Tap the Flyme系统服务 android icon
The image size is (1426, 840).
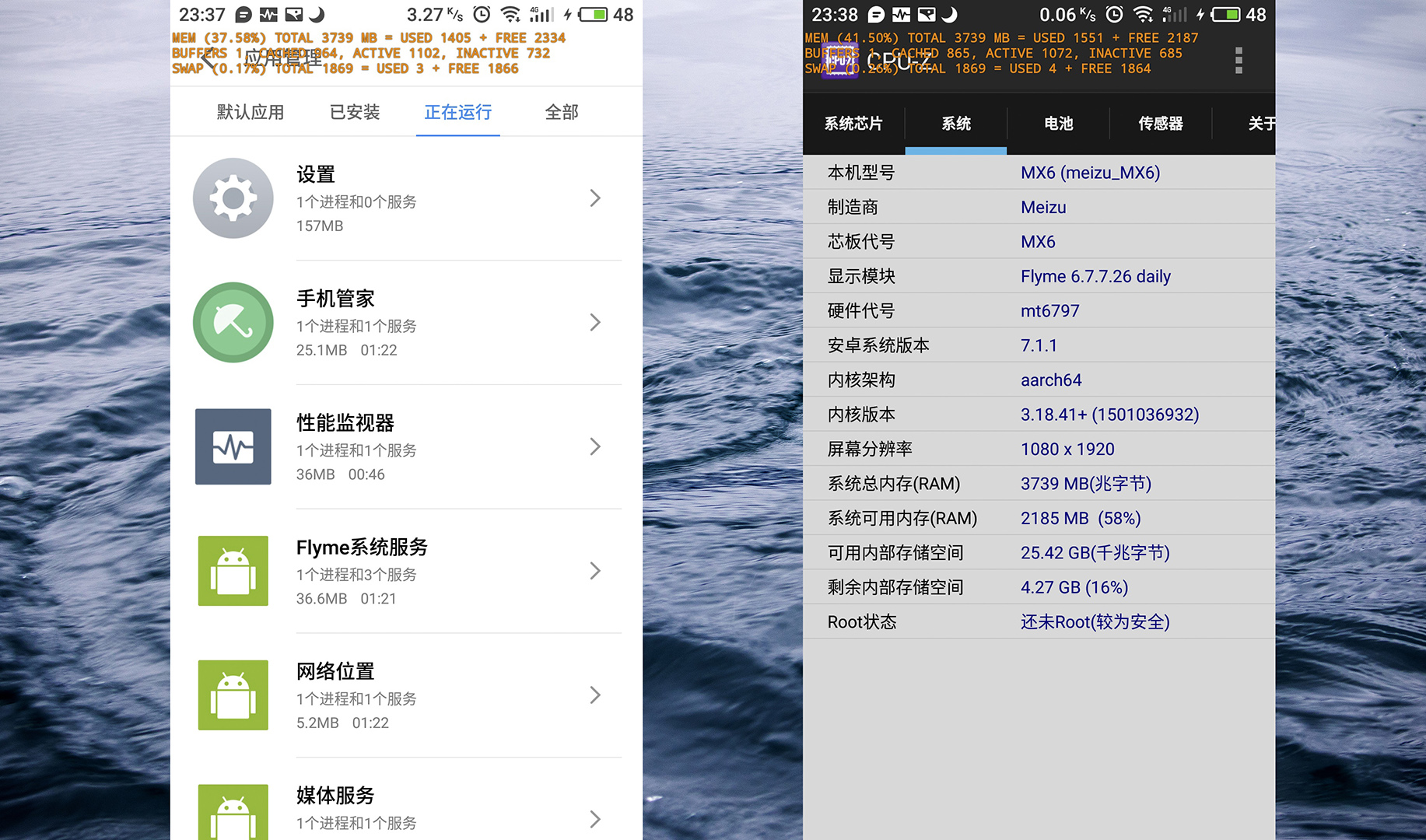(233, 571)
